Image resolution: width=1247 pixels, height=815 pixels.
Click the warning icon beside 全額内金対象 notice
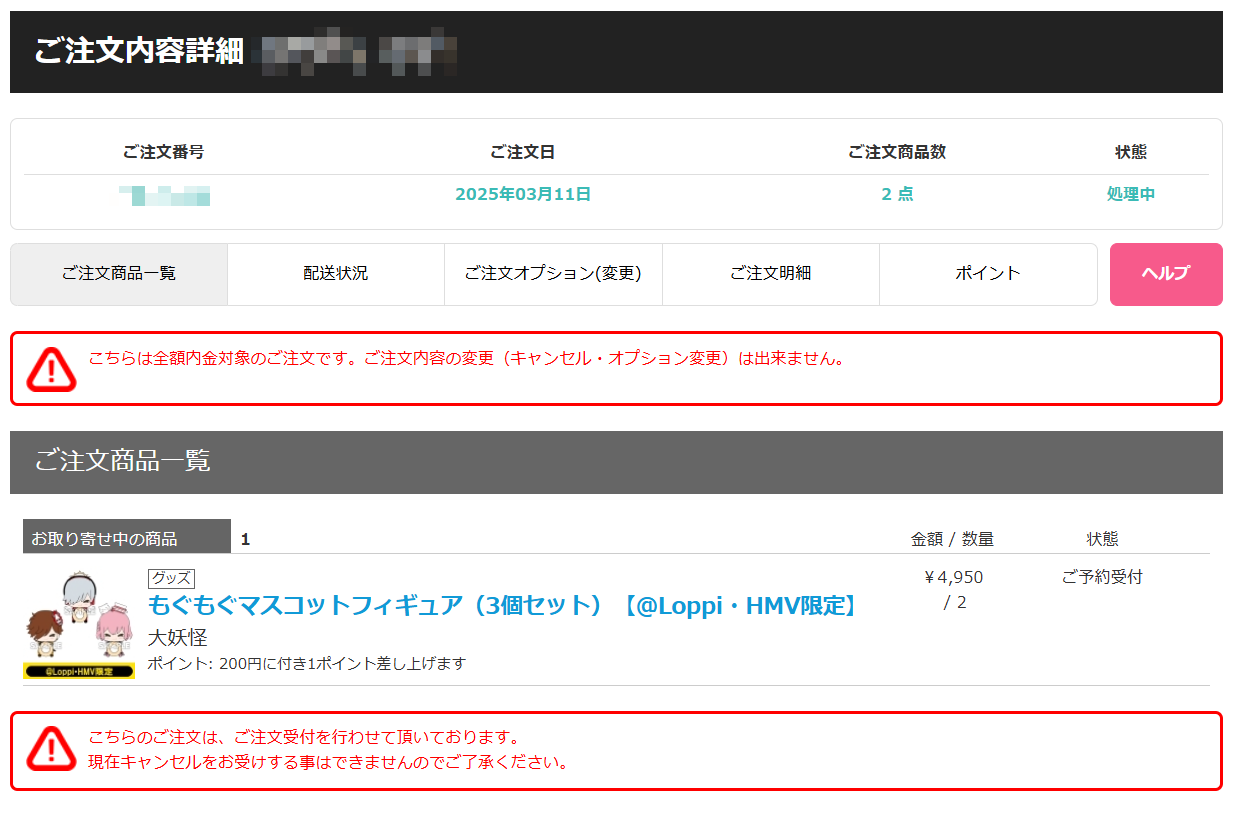pos(51,368)
